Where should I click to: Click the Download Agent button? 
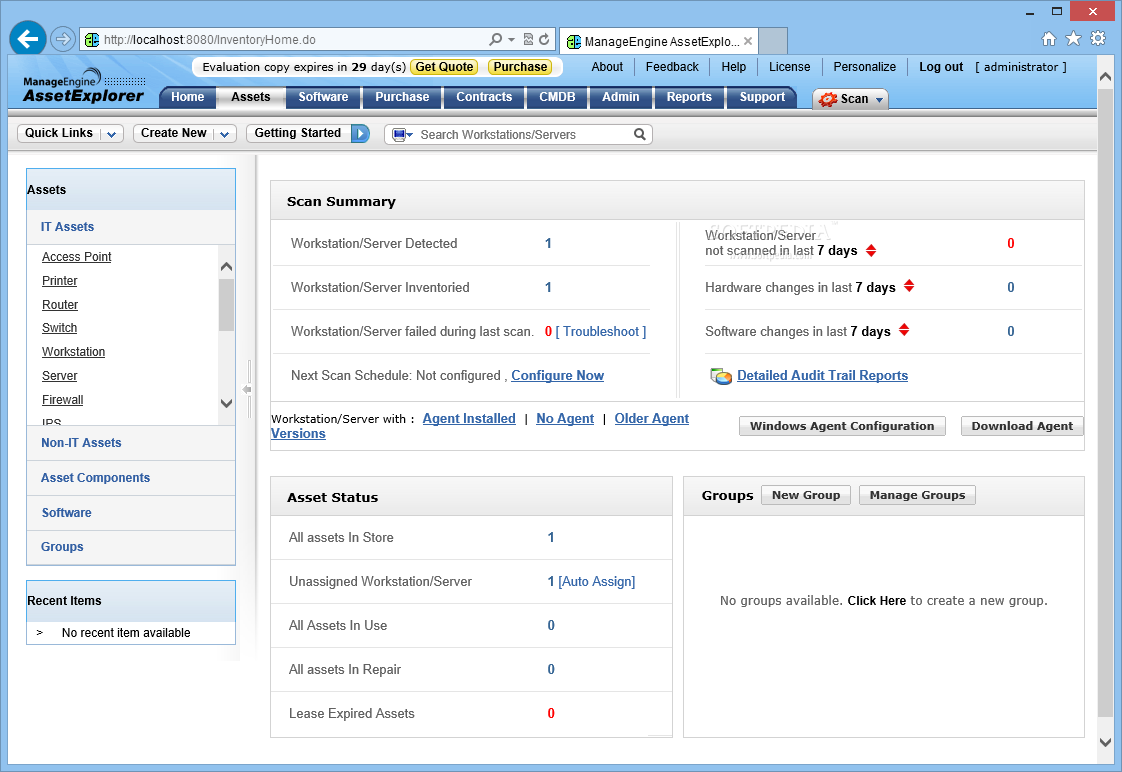(1022, 426)
